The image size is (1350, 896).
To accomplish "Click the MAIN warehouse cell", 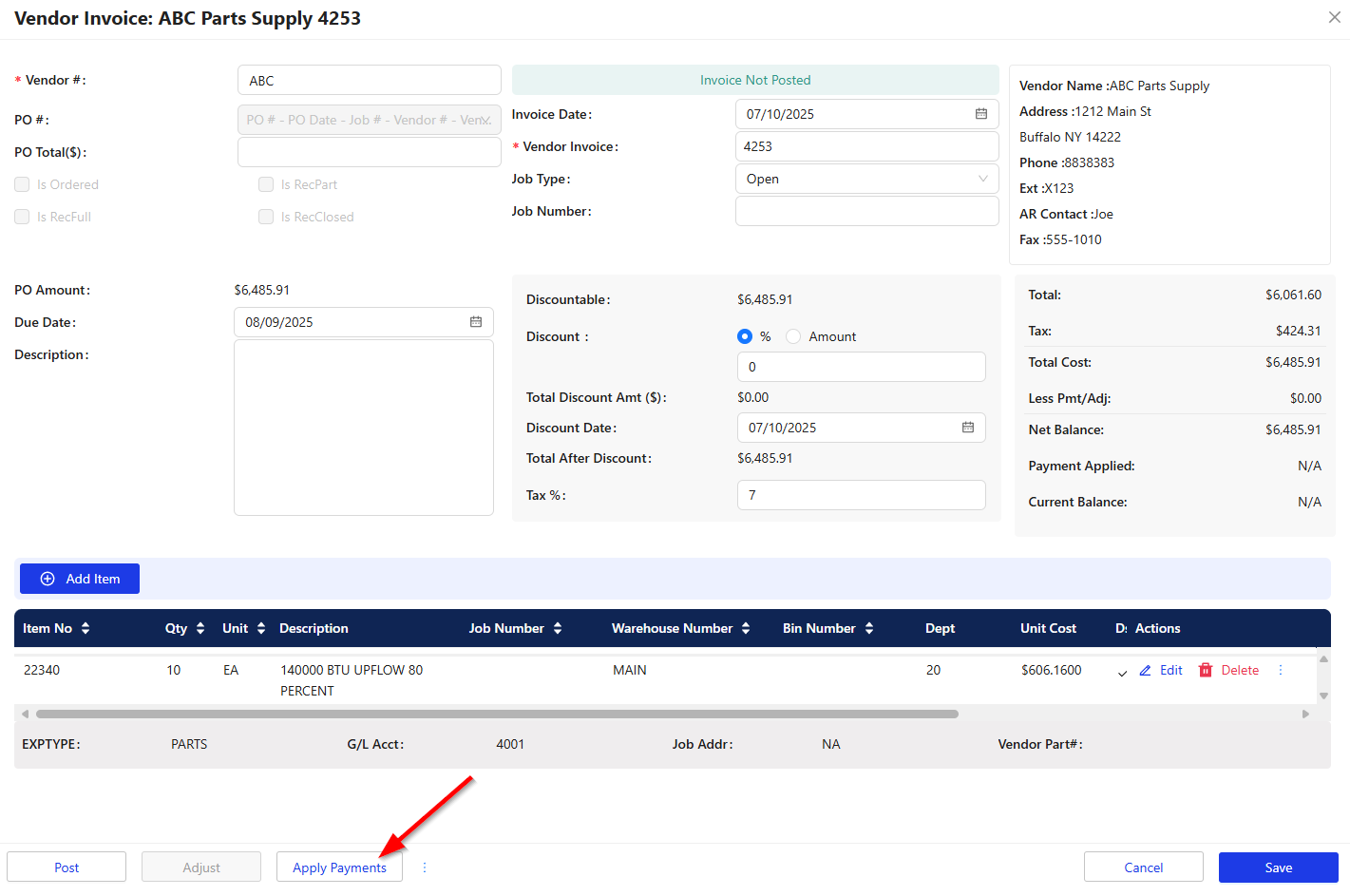I will click(630, 670).
